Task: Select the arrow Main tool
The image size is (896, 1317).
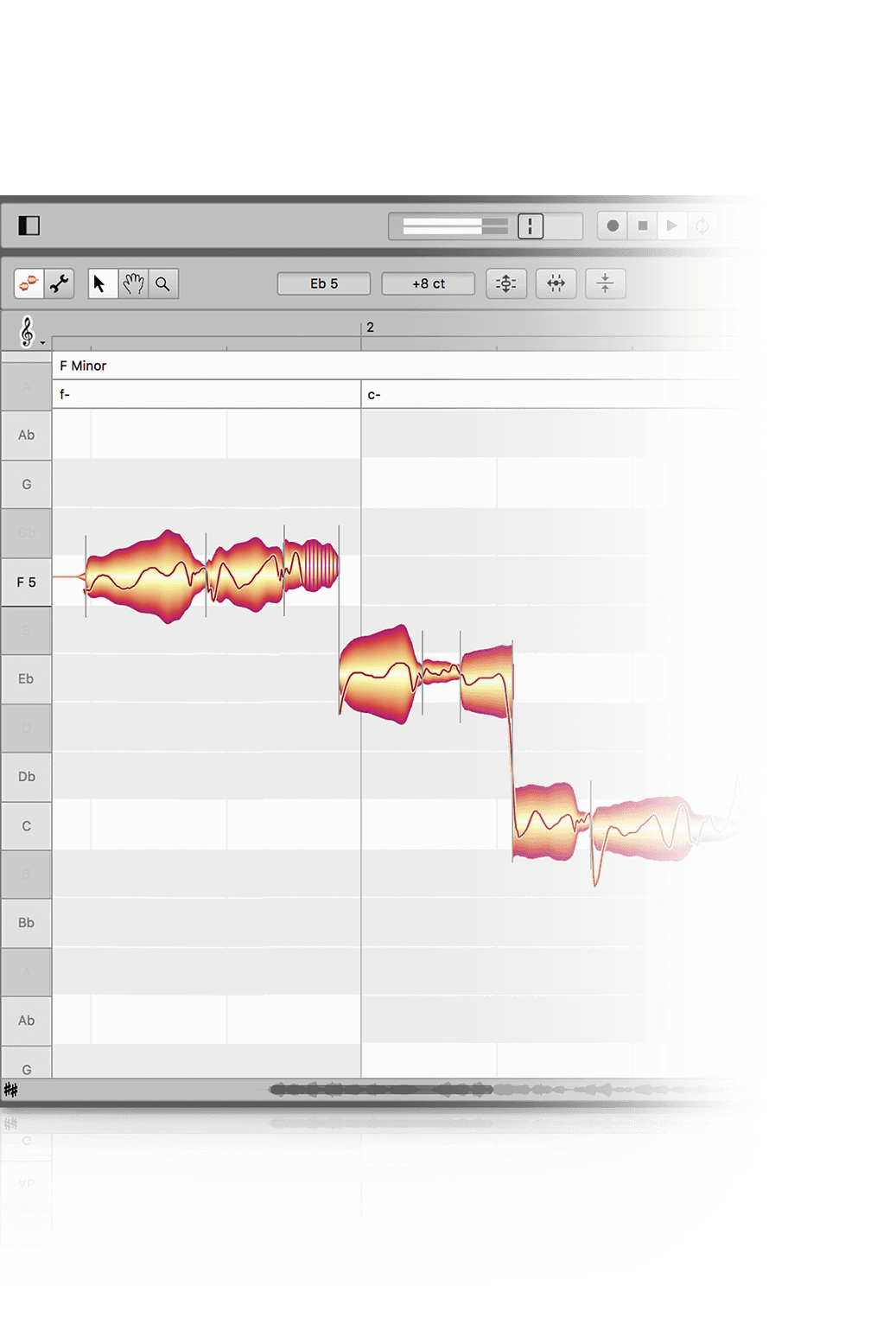Action: [x=100, y=283]
